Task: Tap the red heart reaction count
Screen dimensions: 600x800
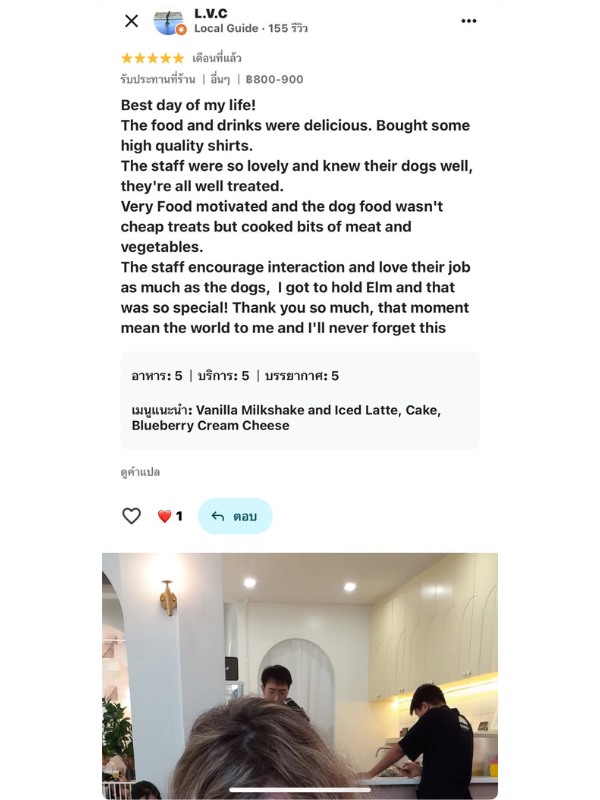Action: click(170, 516)
